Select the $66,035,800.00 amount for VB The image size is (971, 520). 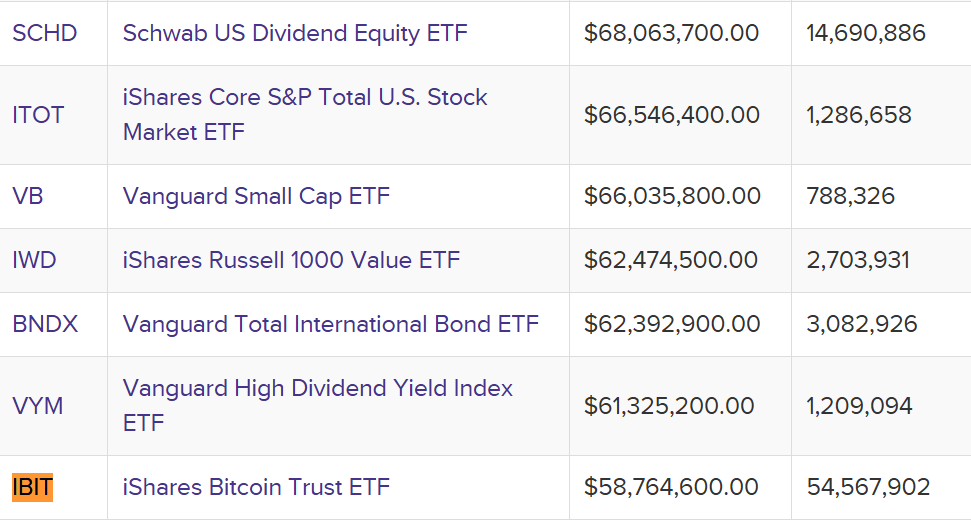pos(672,196)
